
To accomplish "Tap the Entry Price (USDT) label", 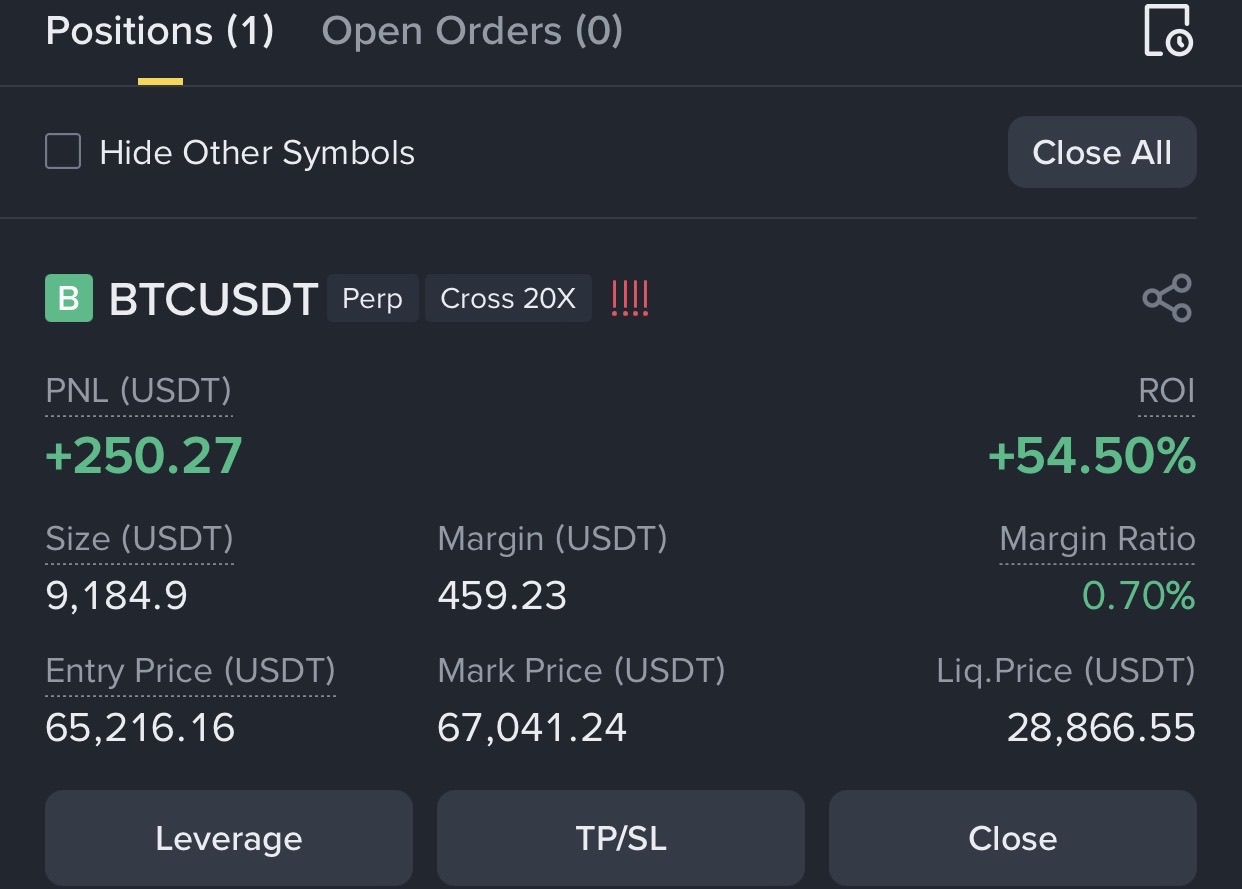I will (x=190, y=670).
